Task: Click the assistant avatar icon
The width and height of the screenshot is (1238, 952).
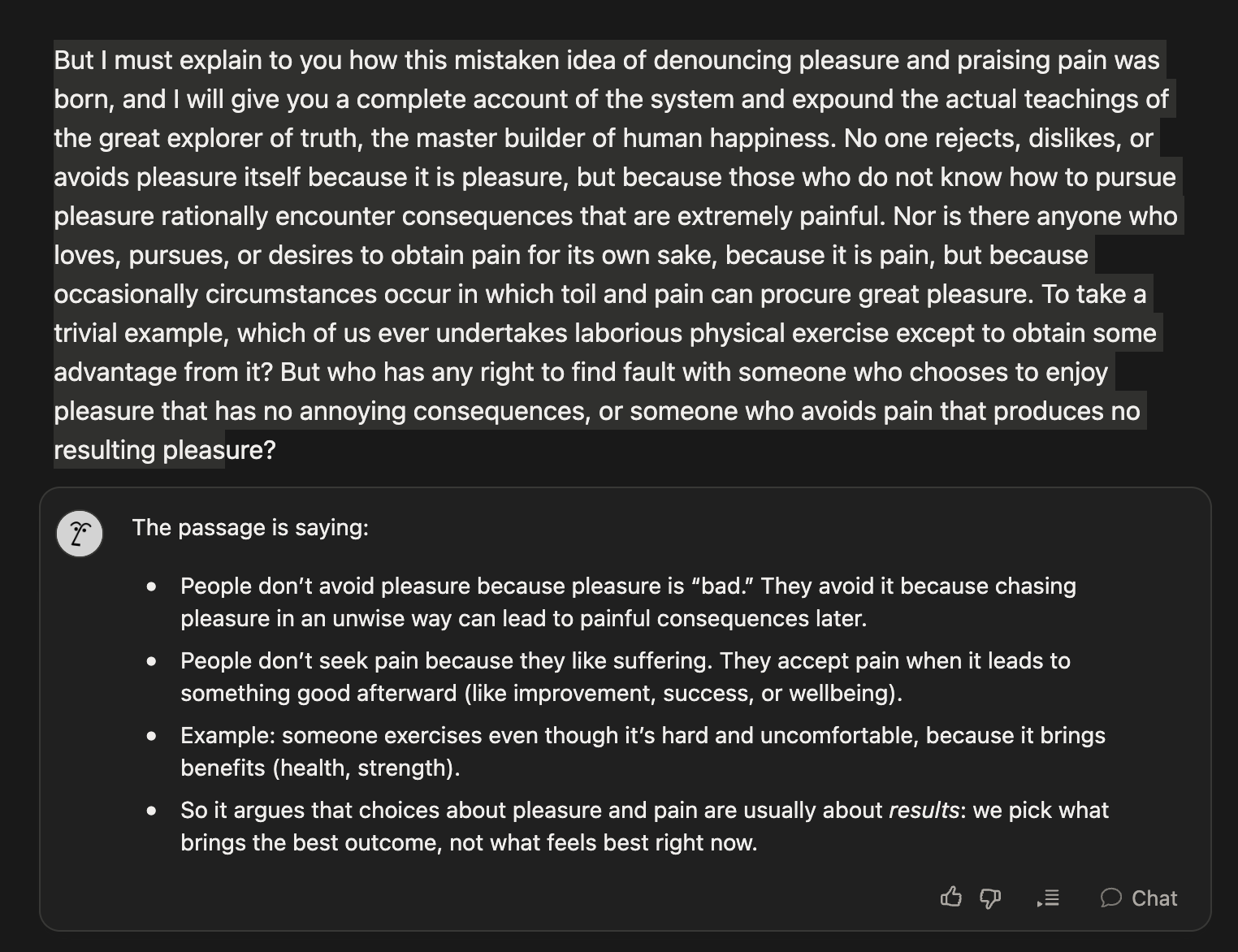Action: coord(80,534)
